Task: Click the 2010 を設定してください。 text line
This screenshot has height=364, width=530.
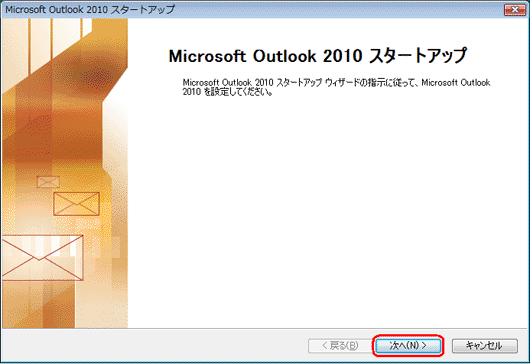Action: (227, 92)
